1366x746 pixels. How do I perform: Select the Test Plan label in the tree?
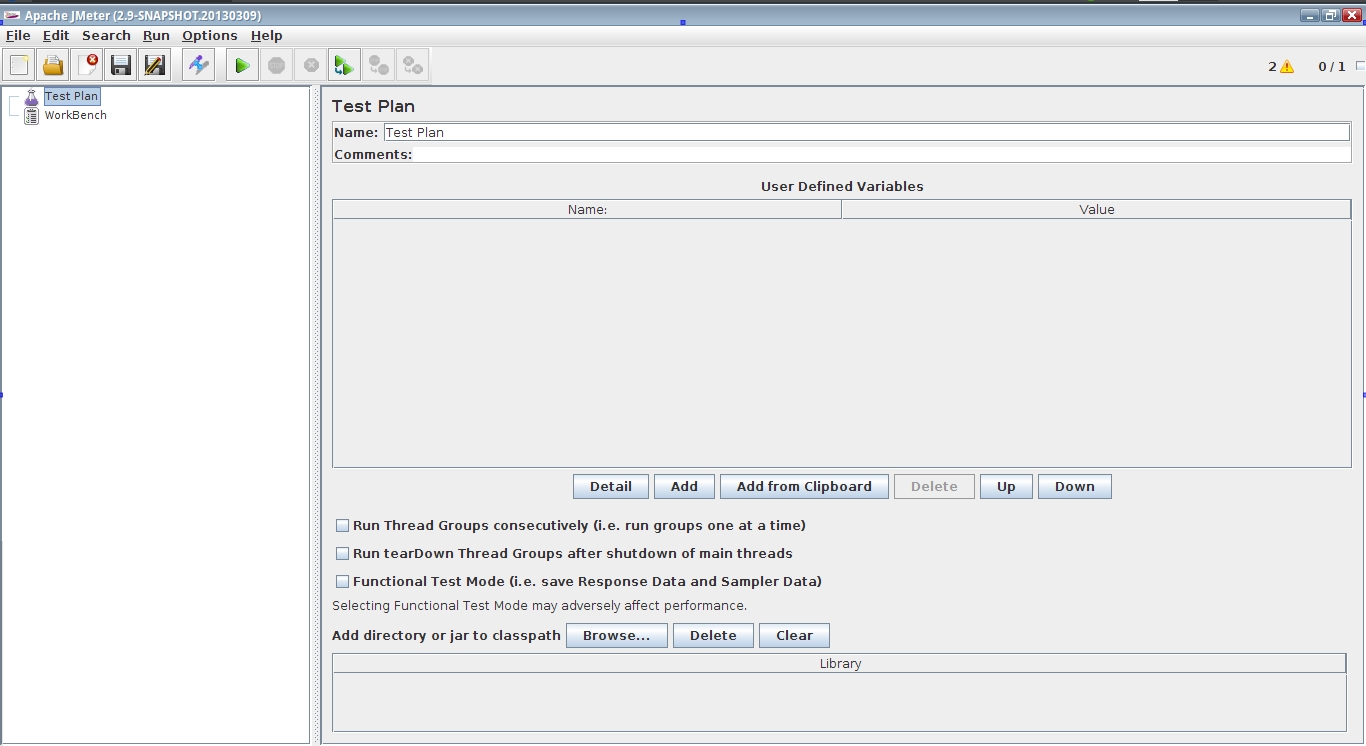coord(72,96)
